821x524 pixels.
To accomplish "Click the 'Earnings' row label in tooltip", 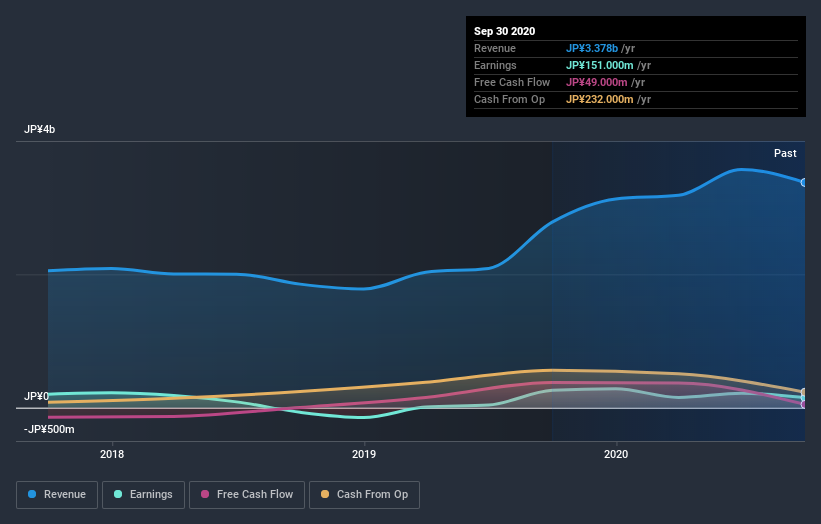I will tap(495, 65).
